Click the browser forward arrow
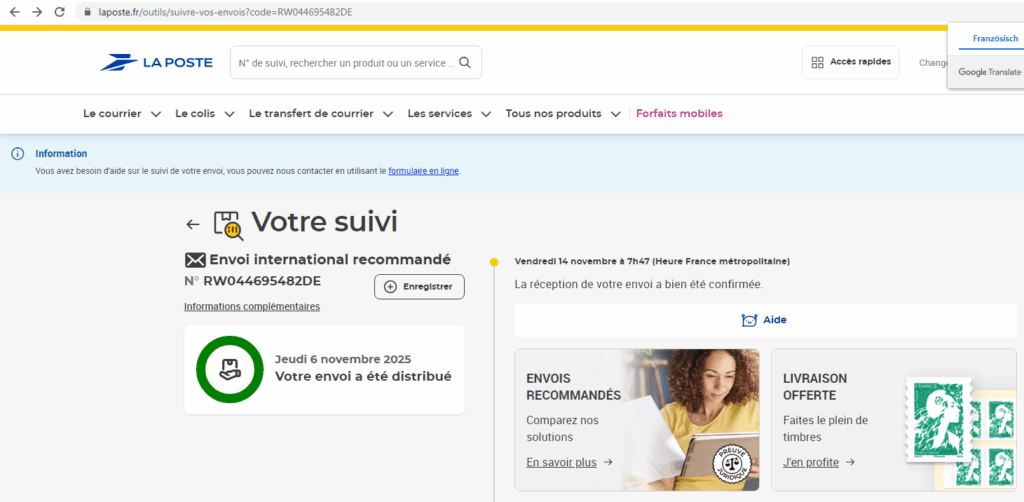Image resolution: width=1024 pixels, height=502 pixels. click(37, 12)
